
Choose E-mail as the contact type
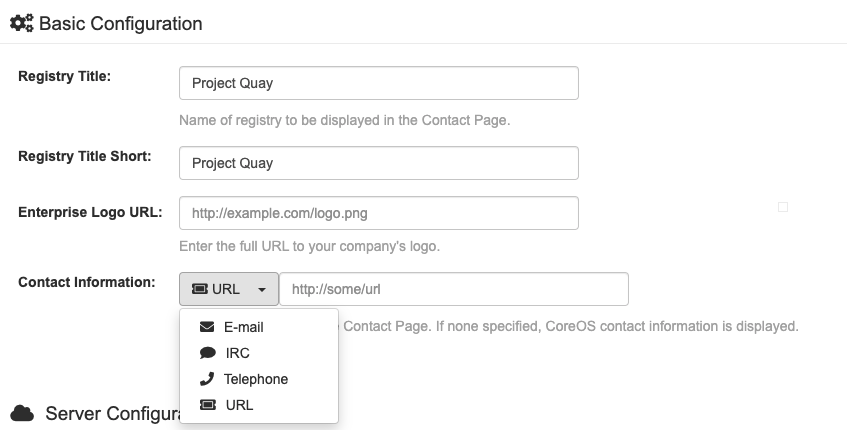coord(243,327)
